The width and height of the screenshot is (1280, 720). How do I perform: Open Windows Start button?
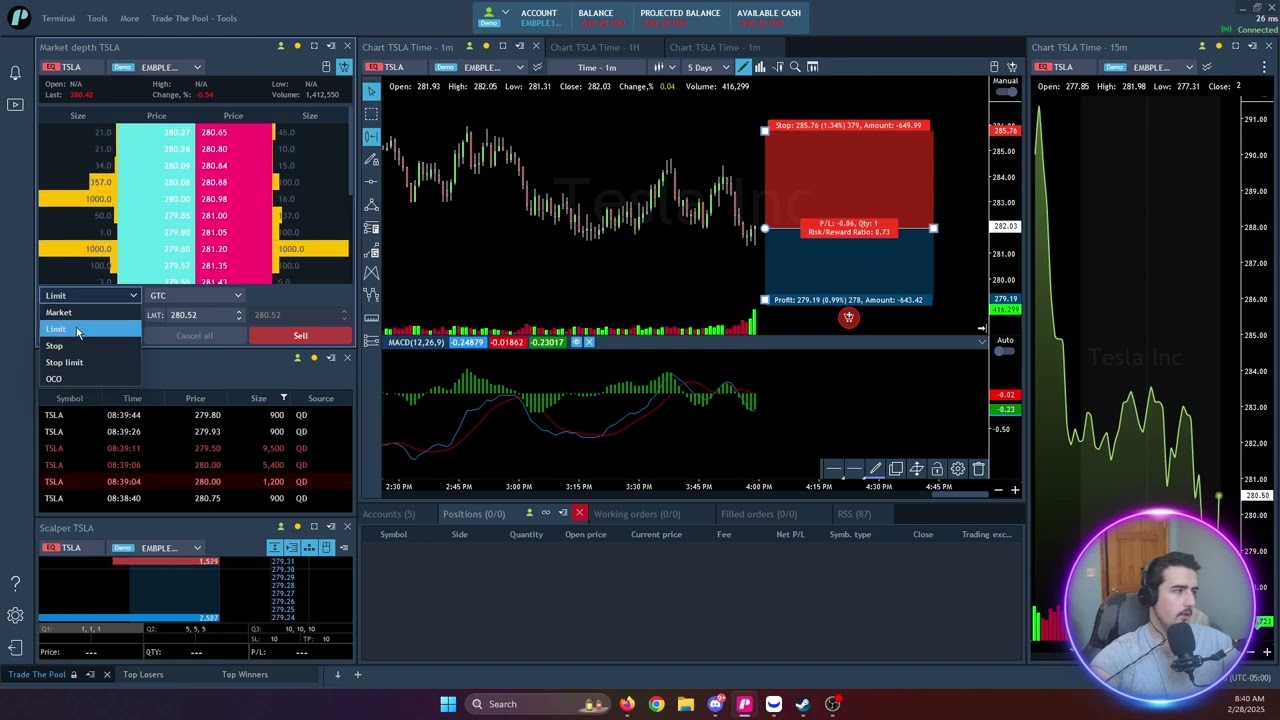point(448,704)
